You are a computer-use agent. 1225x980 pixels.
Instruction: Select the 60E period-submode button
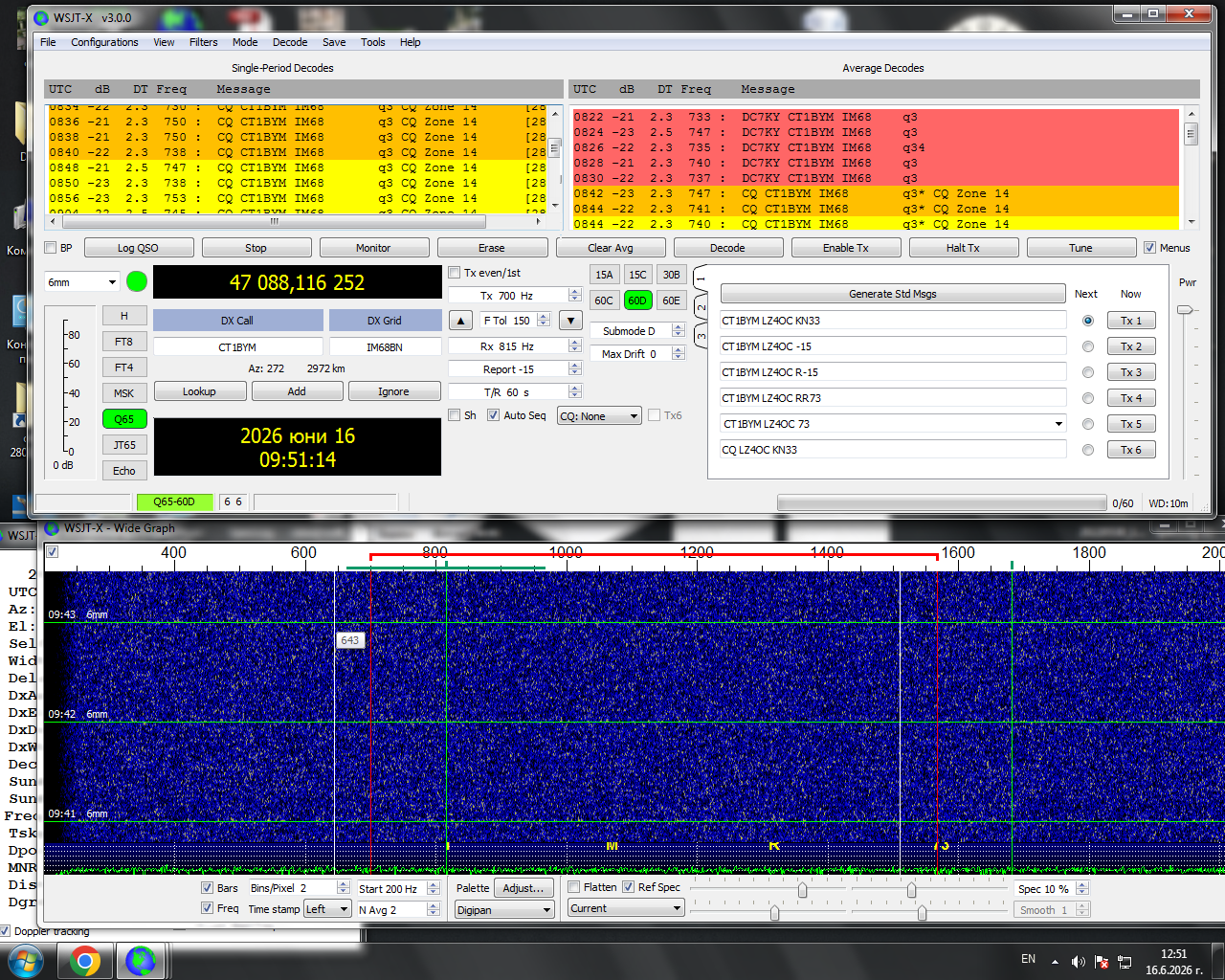pos(672,301)
